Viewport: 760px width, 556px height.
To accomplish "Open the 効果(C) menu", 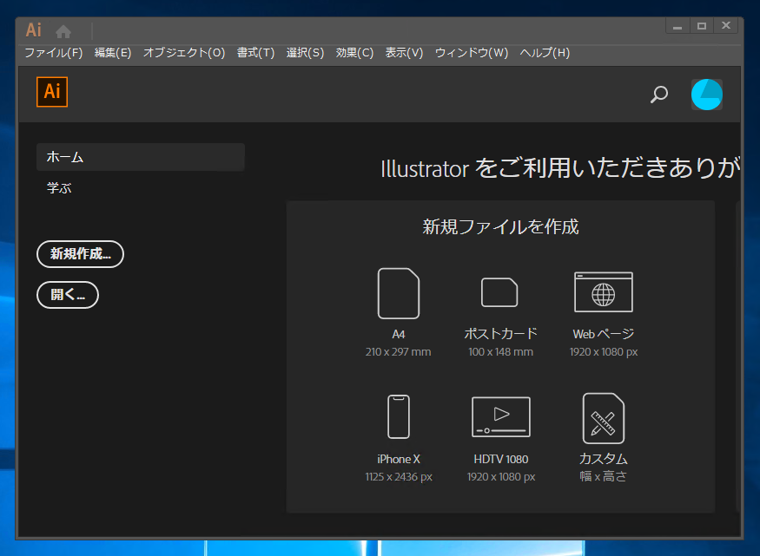I will 355,52.
